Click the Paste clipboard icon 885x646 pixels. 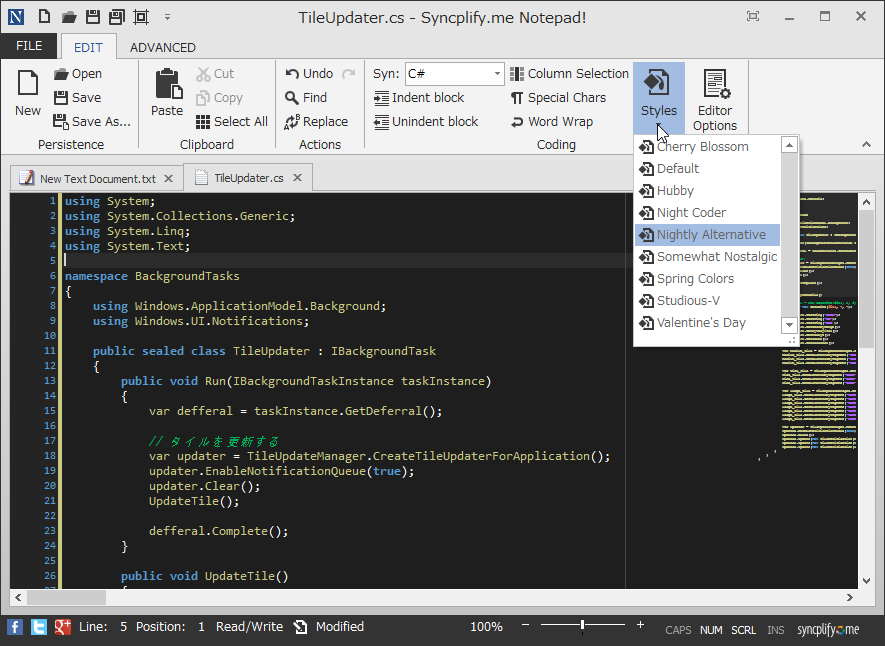(x=167, y=93)
